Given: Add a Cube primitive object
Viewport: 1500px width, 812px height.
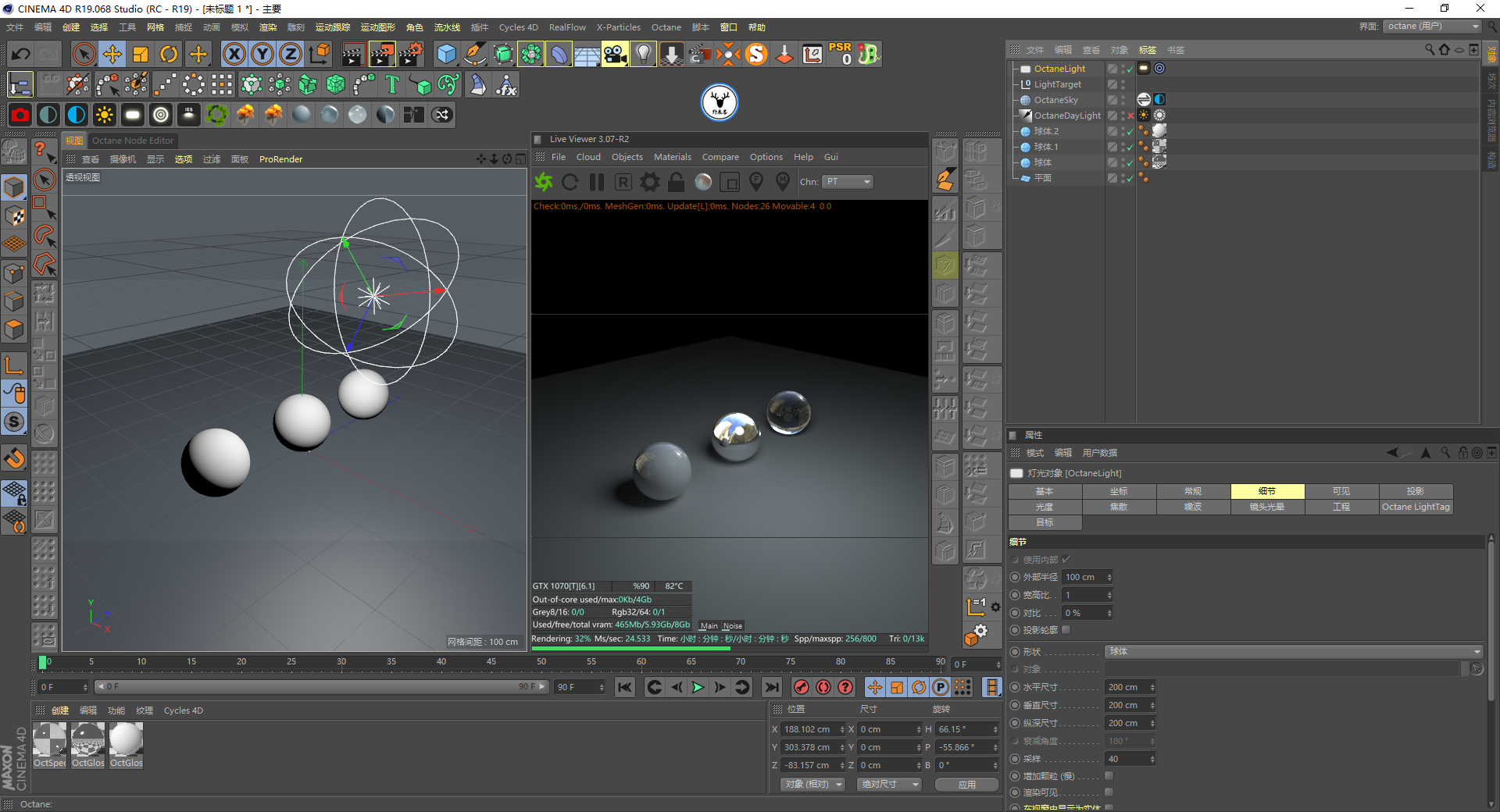Looking at the screenshot, I should 446,54.
